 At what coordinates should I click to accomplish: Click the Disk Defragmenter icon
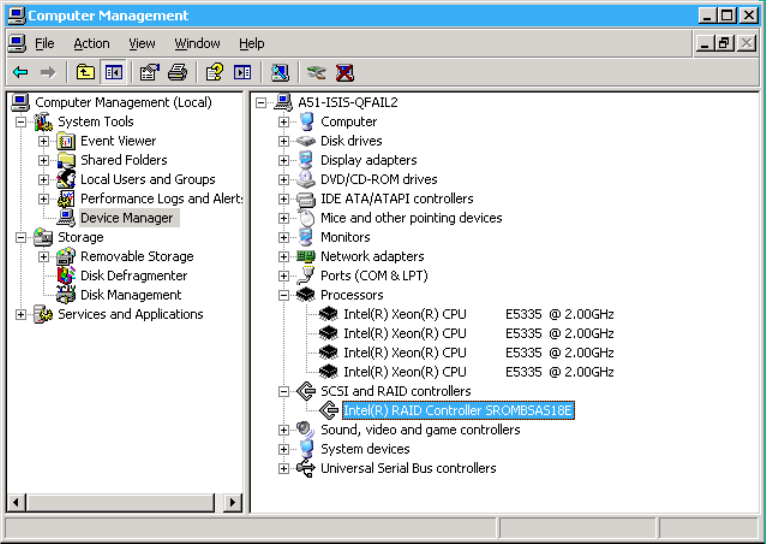pos(65,275)
